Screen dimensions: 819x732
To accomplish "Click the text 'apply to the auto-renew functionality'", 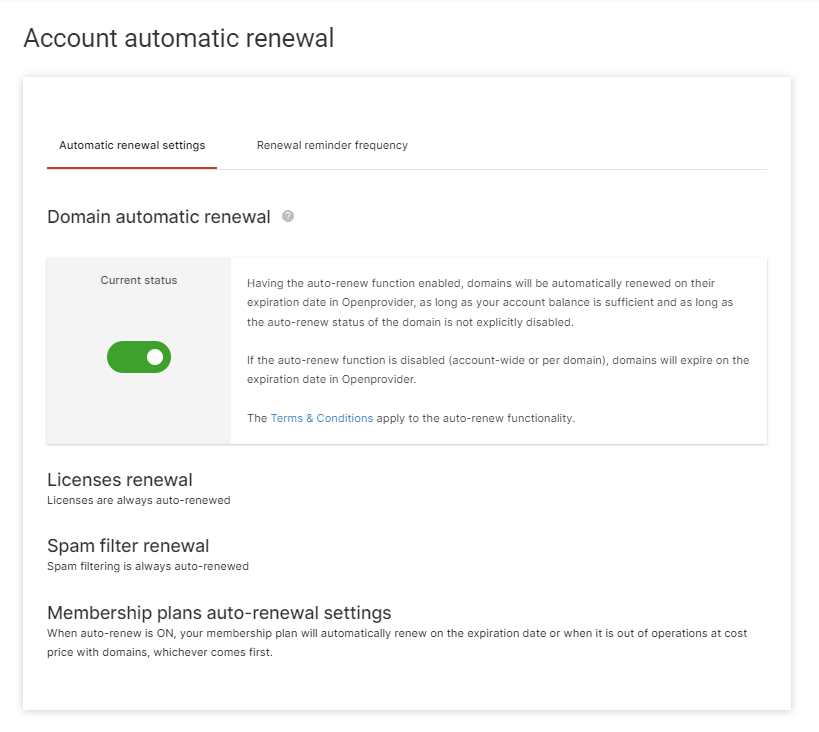I will coord(475,418).
